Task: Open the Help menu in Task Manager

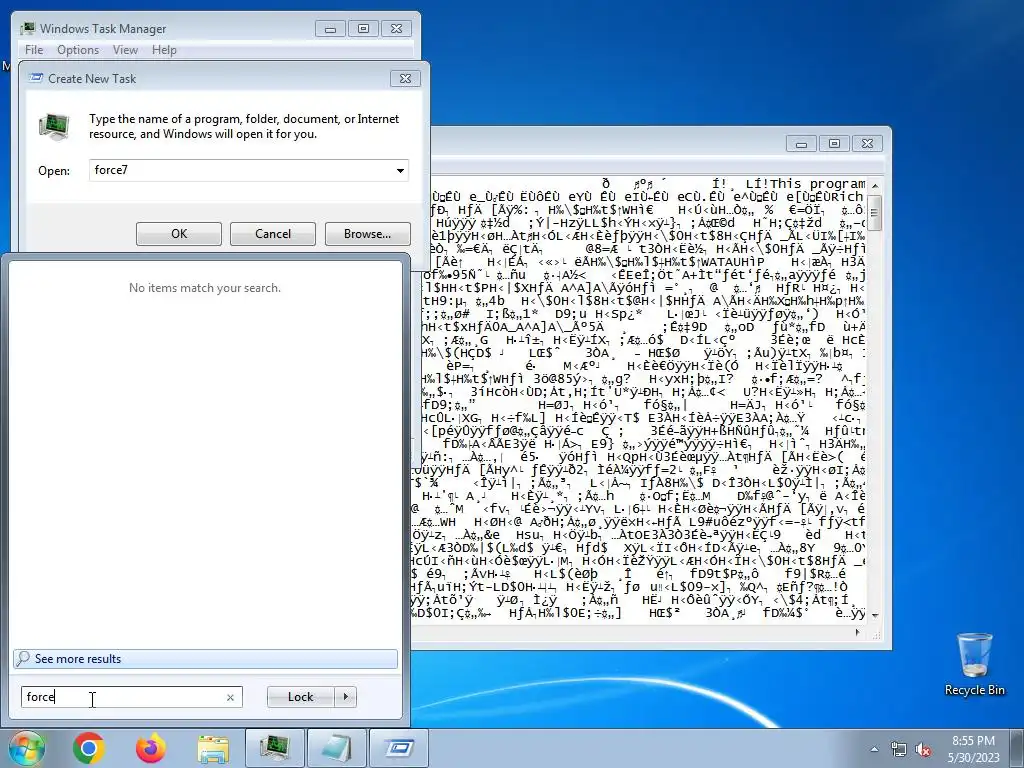Action: click(164, 50)
